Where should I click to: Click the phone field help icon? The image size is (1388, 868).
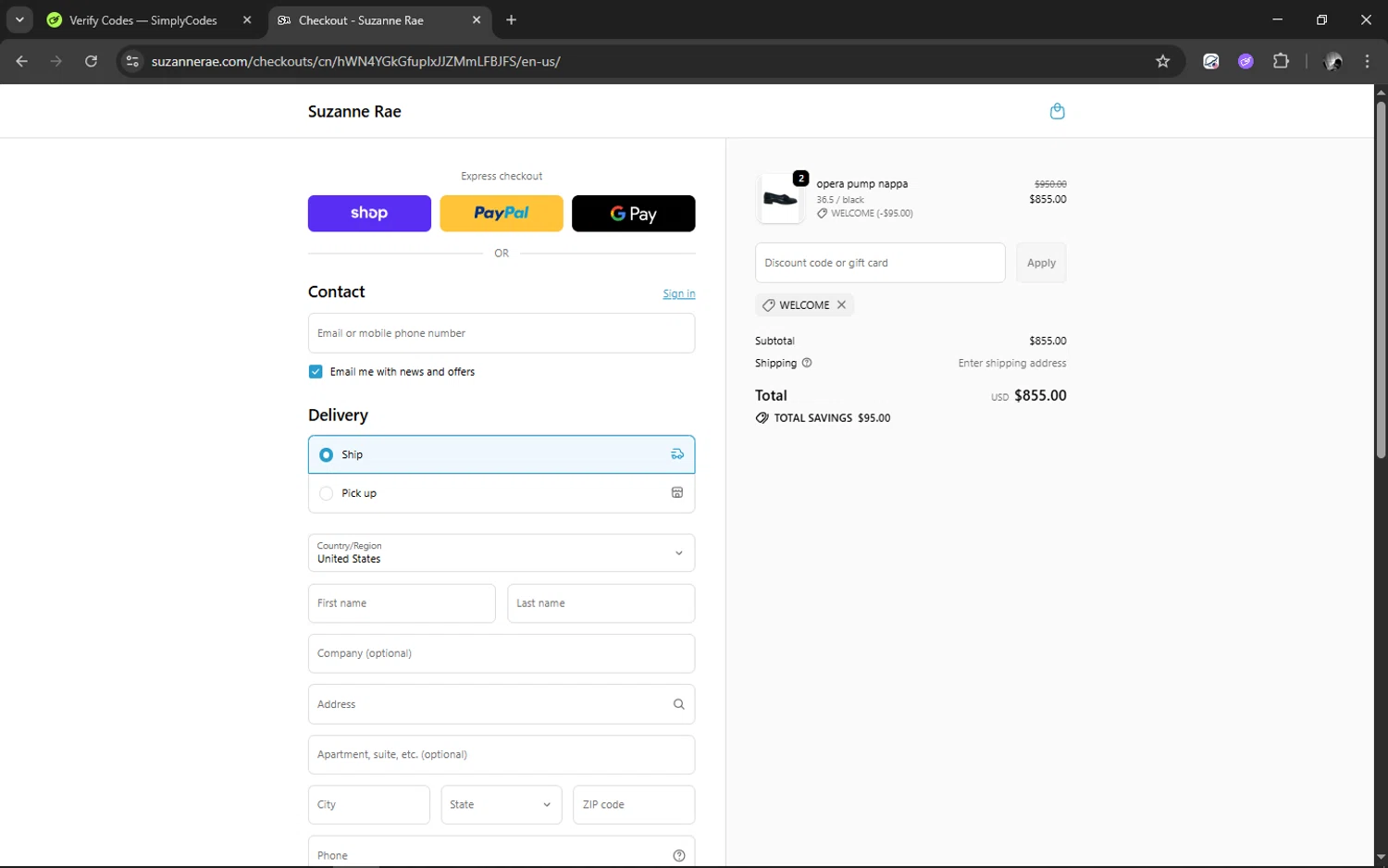[678, 855]
